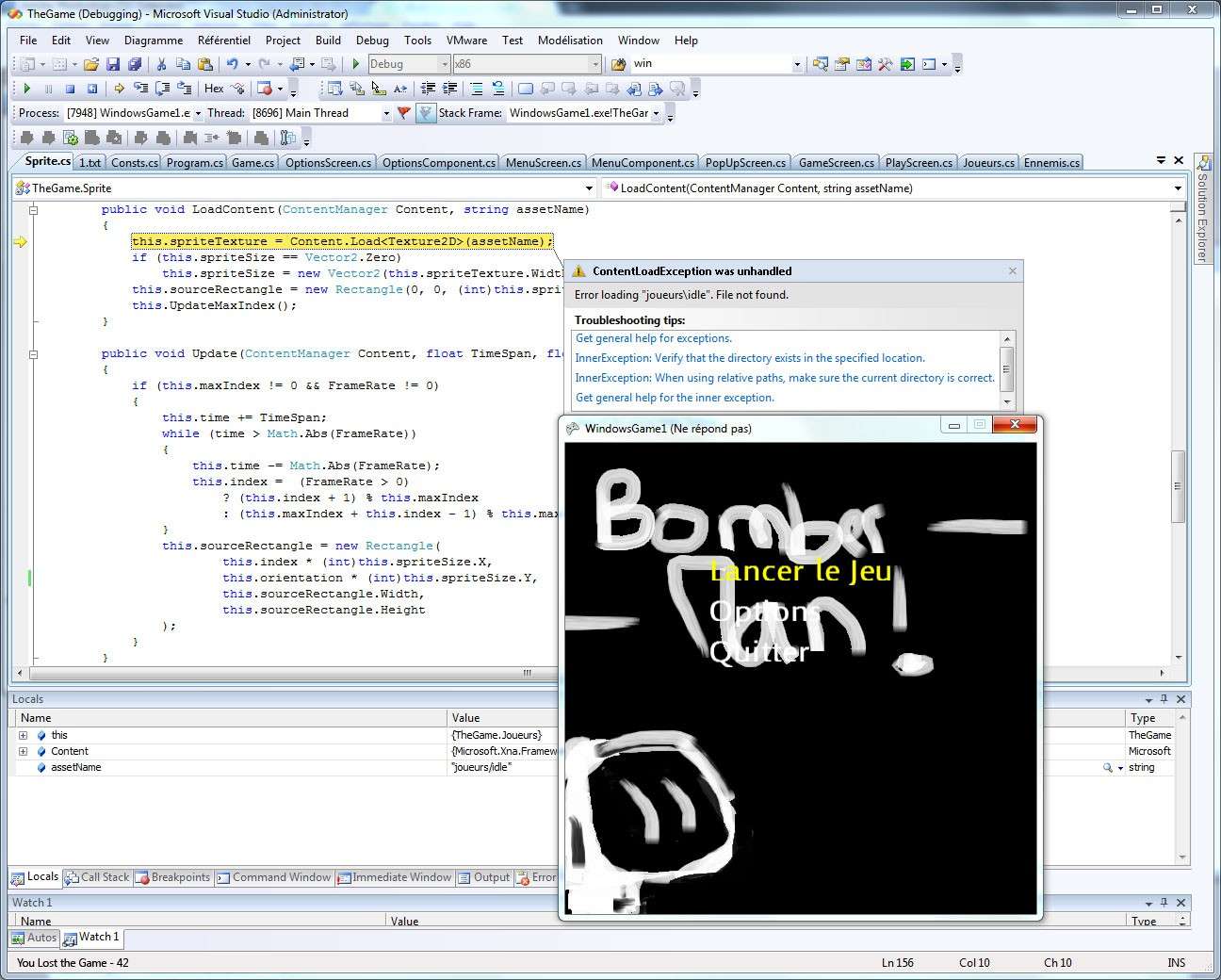The image size is (1221, 980).
Task: Open the Stack Frame dropdown
Action: [x=656, y=113]
